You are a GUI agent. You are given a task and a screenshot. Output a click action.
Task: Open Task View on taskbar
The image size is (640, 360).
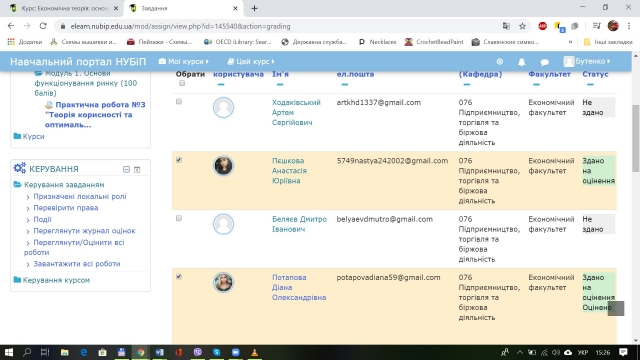pyautogui.click(x=45, y=352)
